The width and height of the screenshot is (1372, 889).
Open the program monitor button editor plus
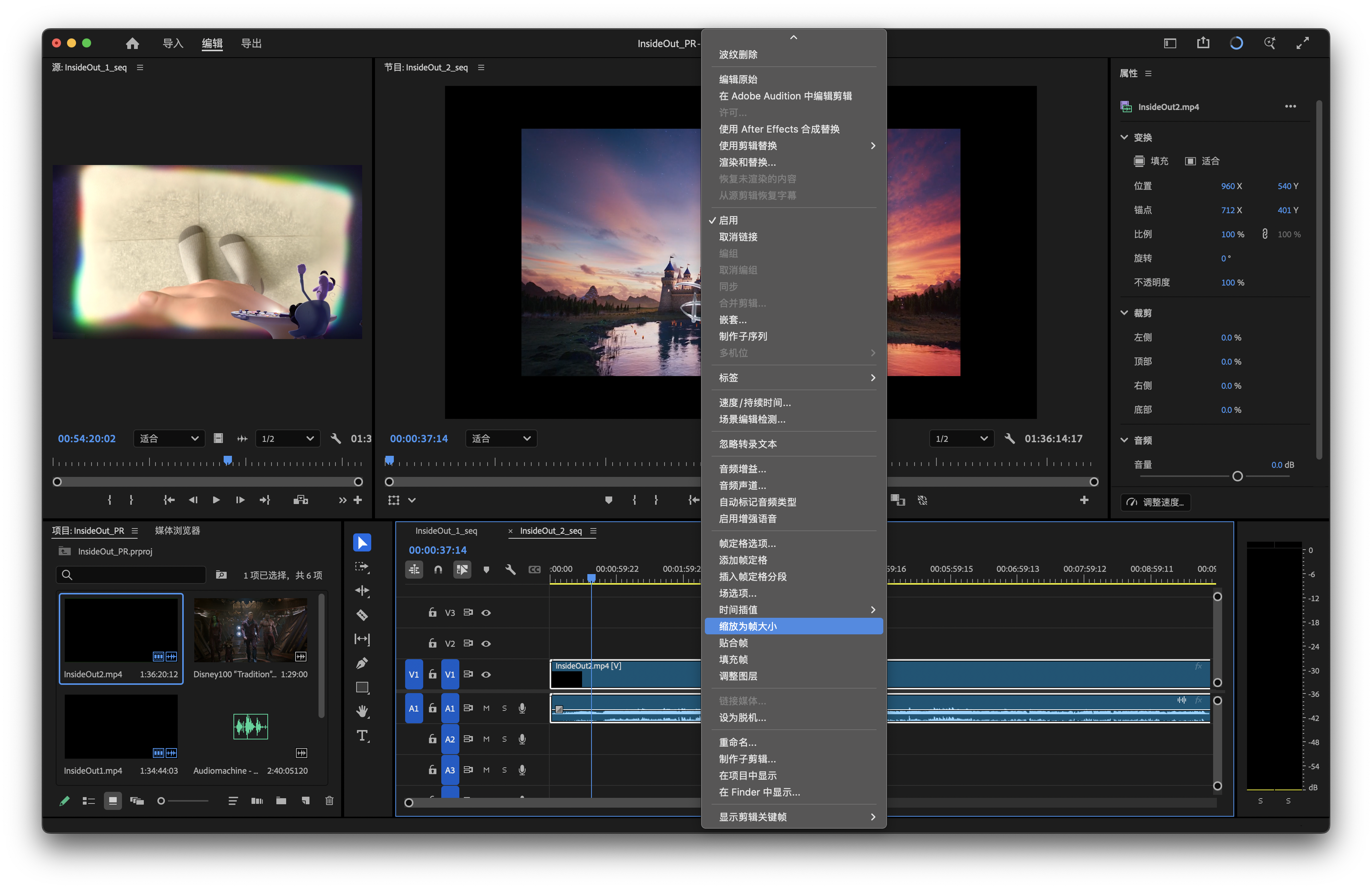(x=1084, y=499)
